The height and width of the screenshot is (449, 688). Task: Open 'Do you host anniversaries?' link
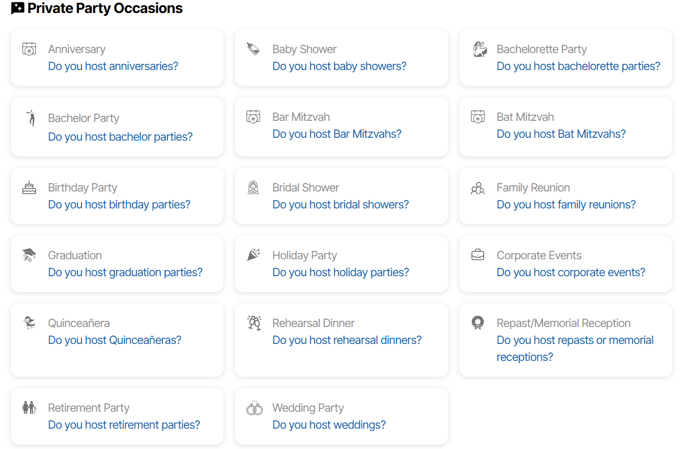113,66
